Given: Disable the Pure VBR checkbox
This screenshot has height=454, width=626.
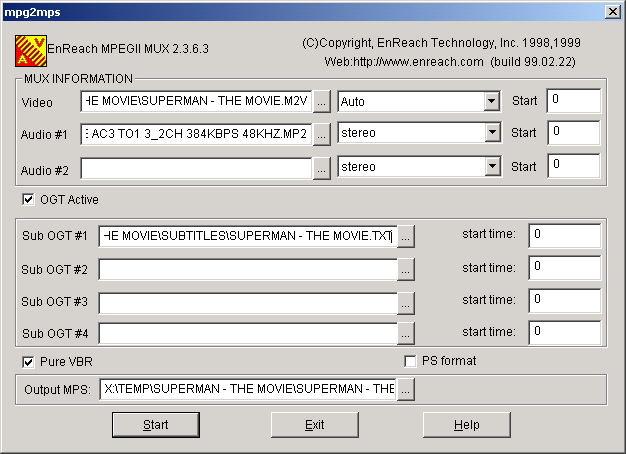Looking at the screenshot, I should coord(28,361).
